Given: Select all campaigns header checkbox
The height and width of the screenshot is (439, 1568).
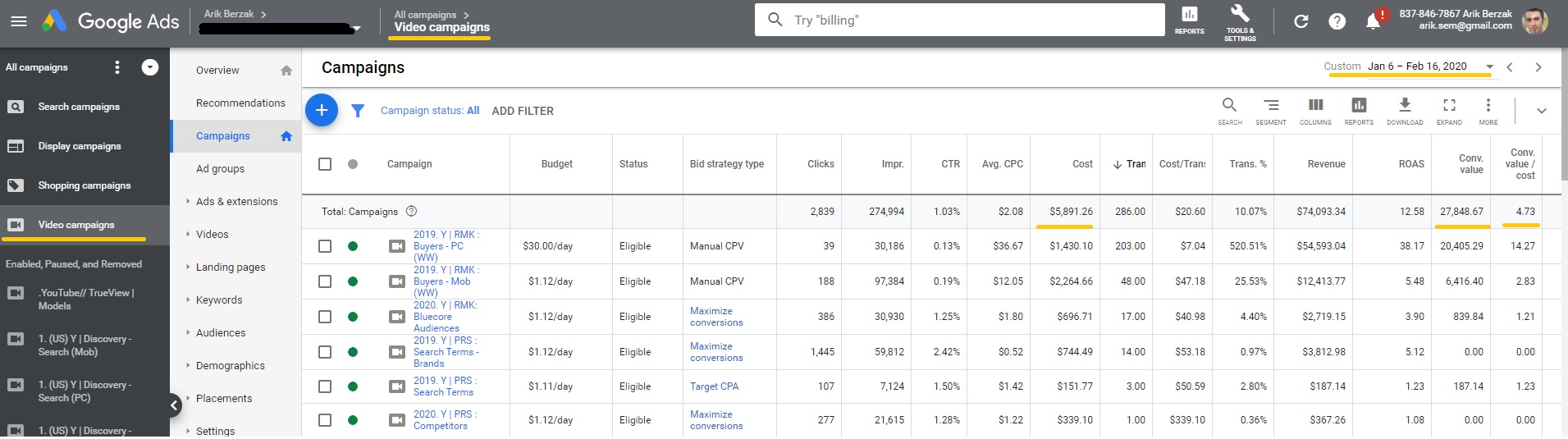Looking at the screenshot, I should (325, 164).
